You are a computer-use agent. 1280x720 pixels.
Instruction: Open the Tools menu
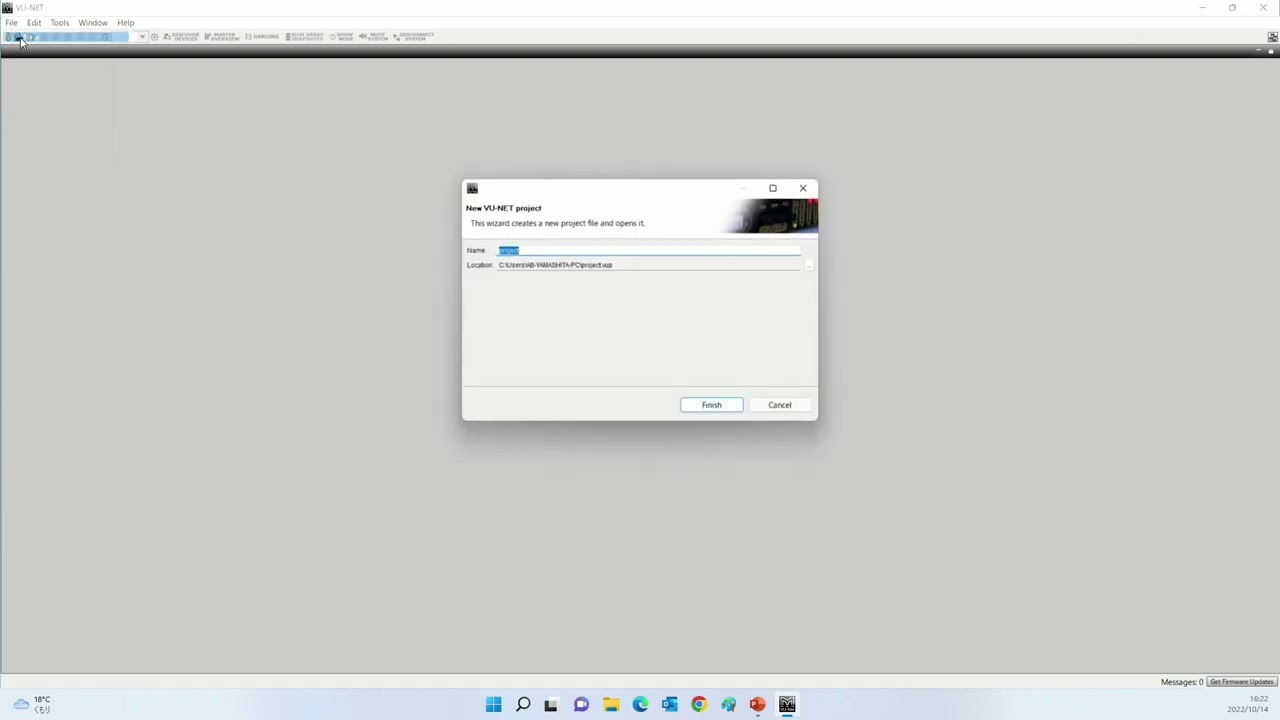click(60, 22)
